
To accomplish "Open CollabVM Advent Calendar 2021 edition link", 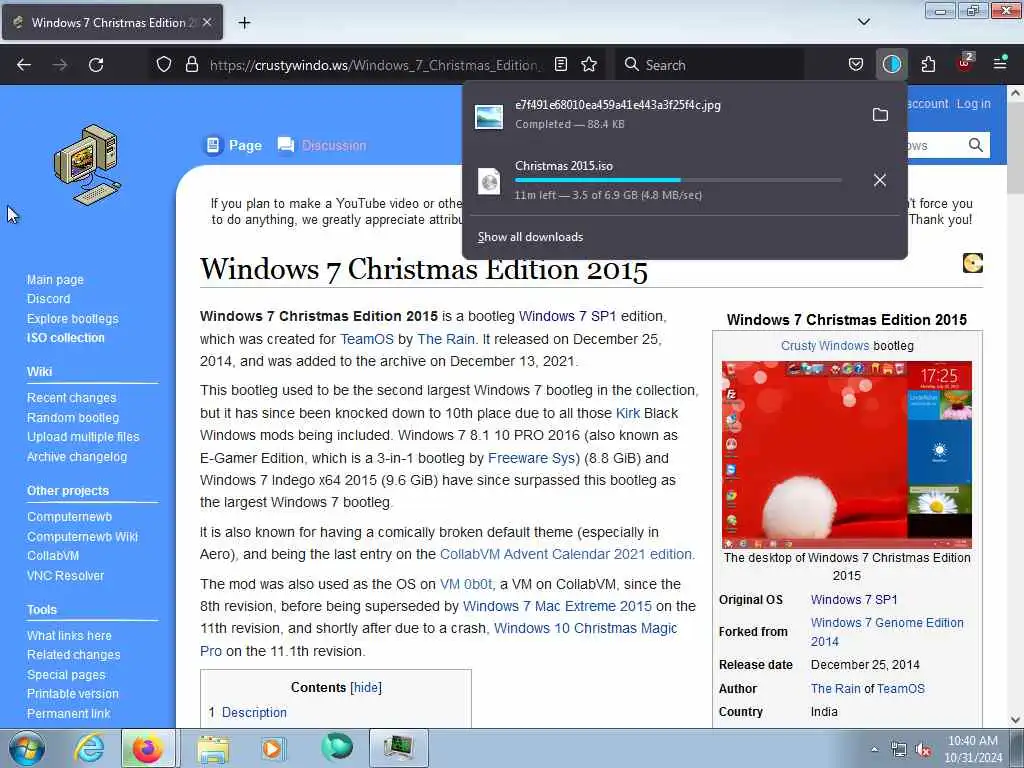I will tap(567, 554).
